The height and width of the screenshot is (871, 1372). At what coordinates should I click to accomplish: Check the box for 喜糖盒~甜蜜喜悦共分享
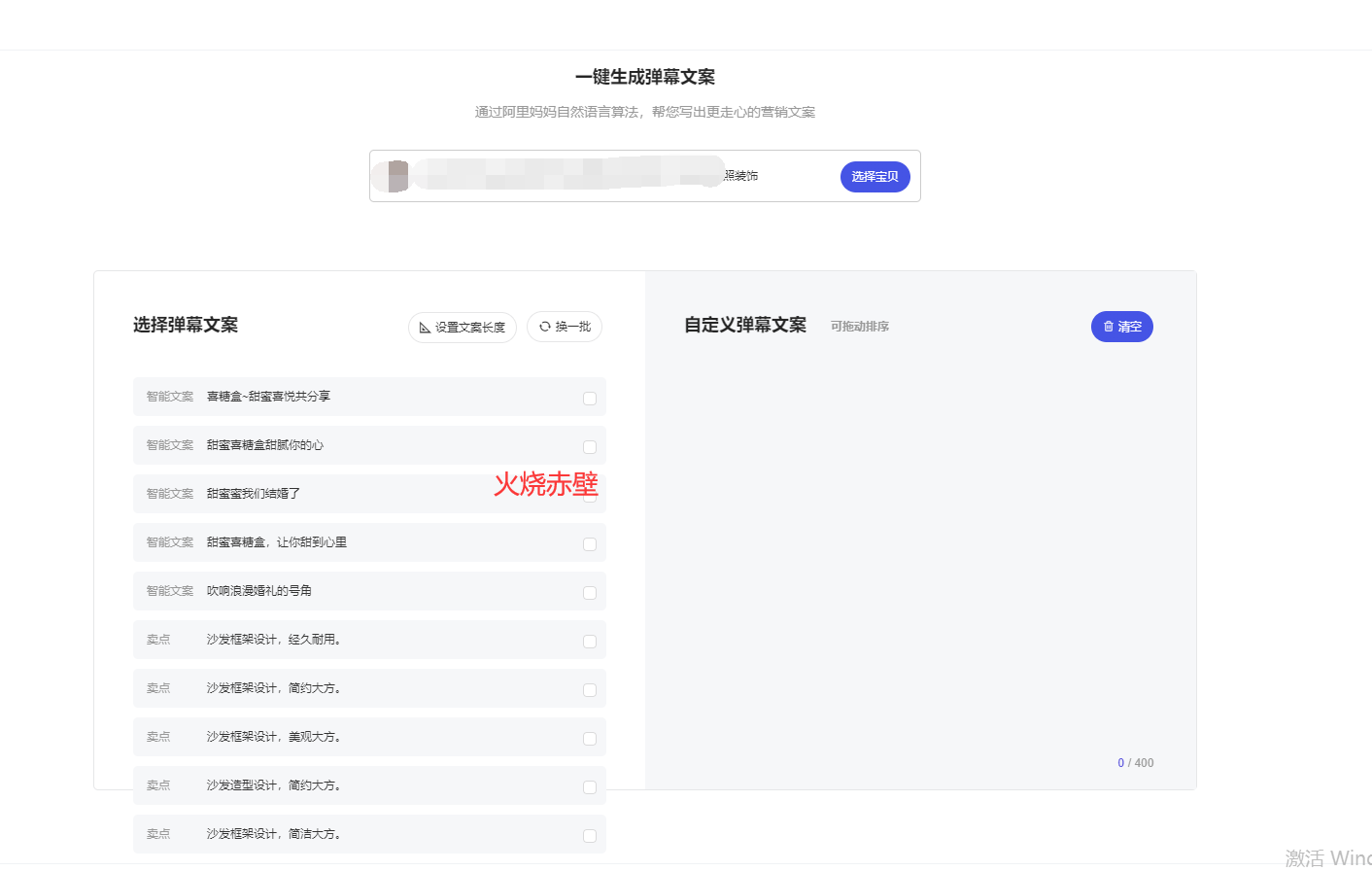590,399
